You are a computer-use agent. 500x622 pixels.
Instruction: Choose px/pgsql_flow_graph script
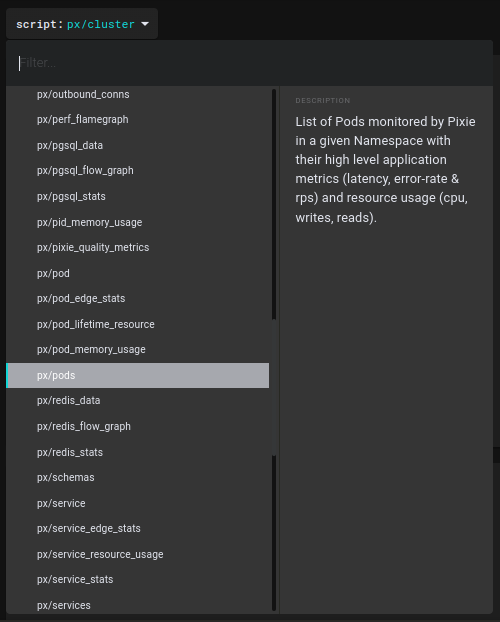[137, 171]
